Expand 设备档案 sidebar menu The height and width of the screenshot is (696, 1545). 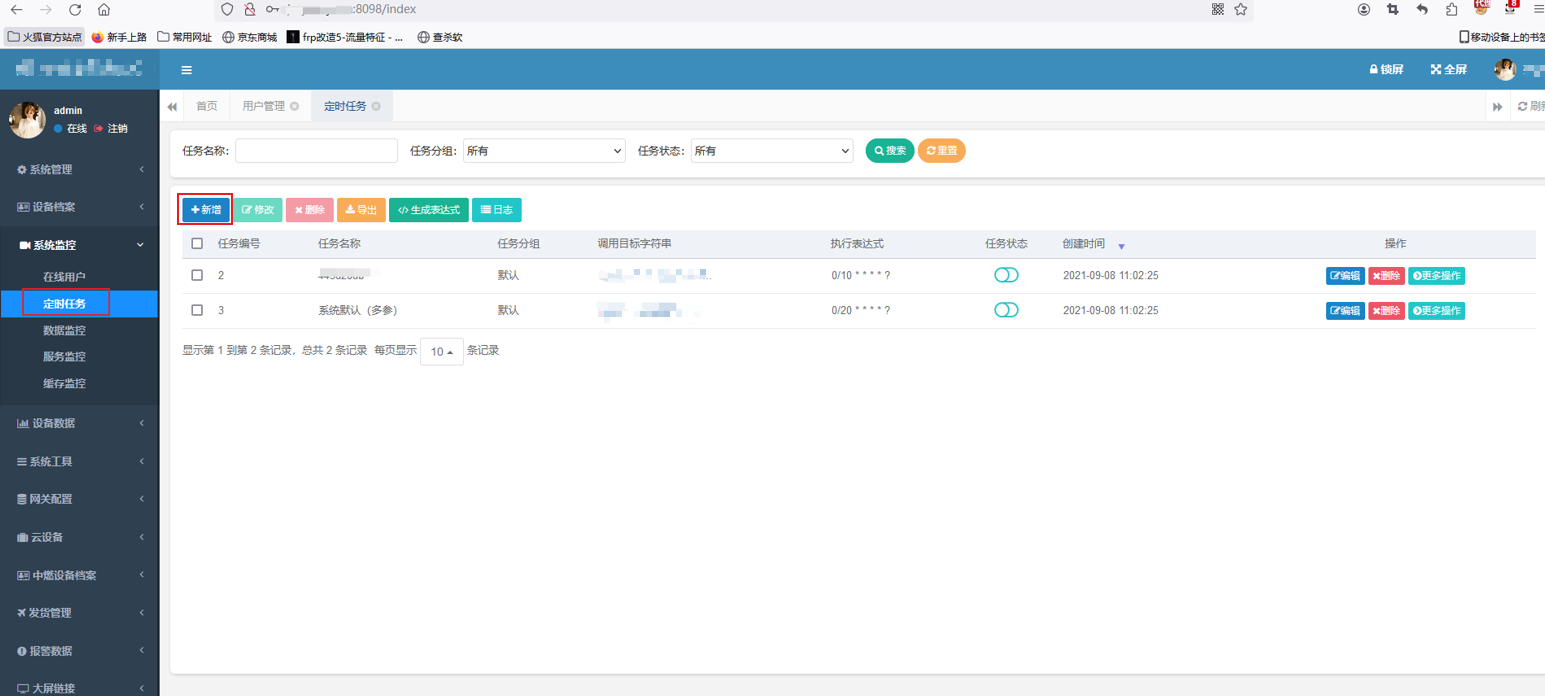pyautogui.click(x=79, y=207)
